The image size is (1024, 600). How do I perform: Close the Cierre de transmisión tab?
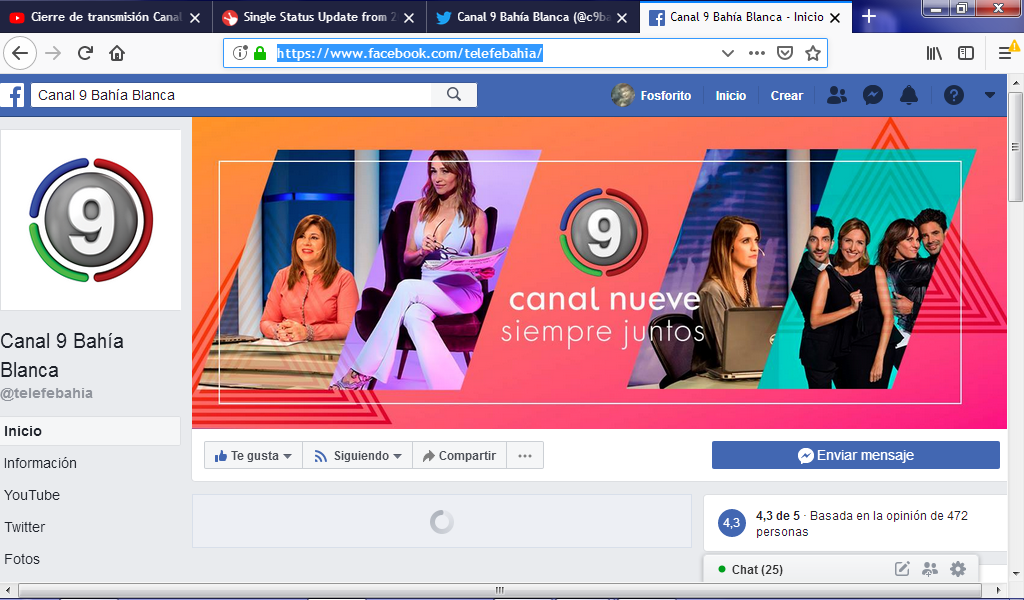pyautogui.click(x=195, y=18)
